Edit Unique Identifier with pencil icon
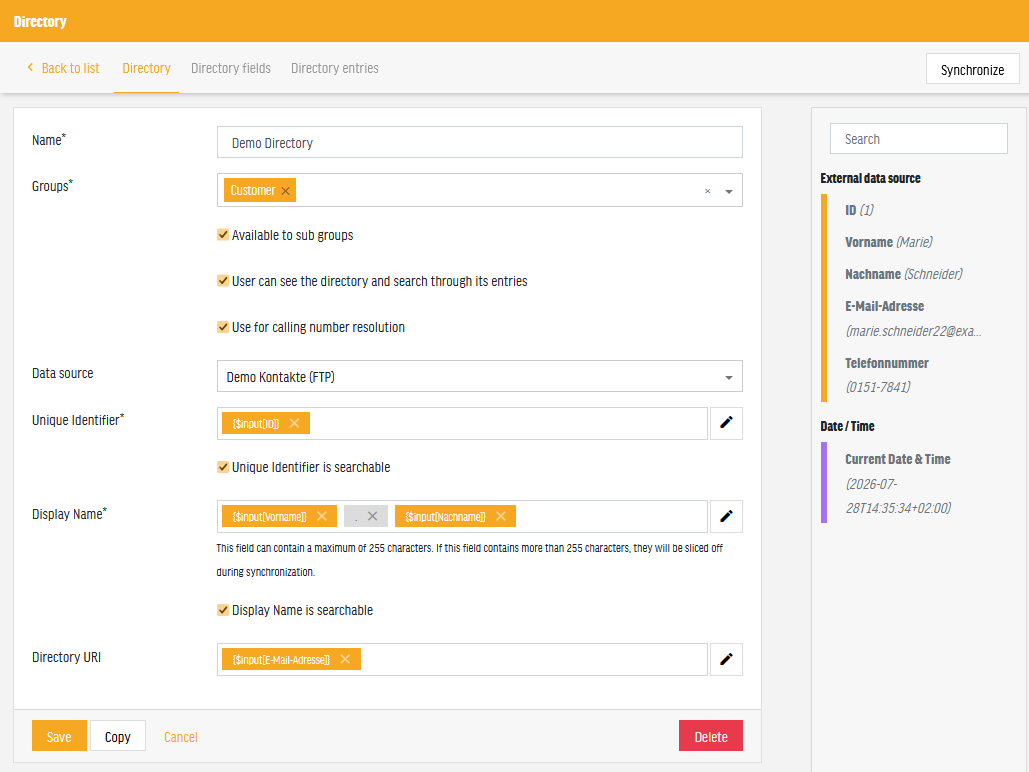Screen dimensions: 1029x772 (x=726, y=423)
